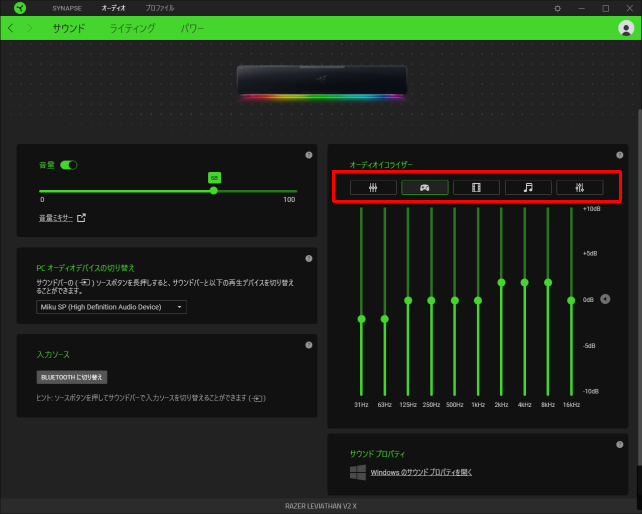Image resolution: width=642 pixels, height=514 pixels.
Task: Switch to the ライティング tab
Action: (132, 29)
